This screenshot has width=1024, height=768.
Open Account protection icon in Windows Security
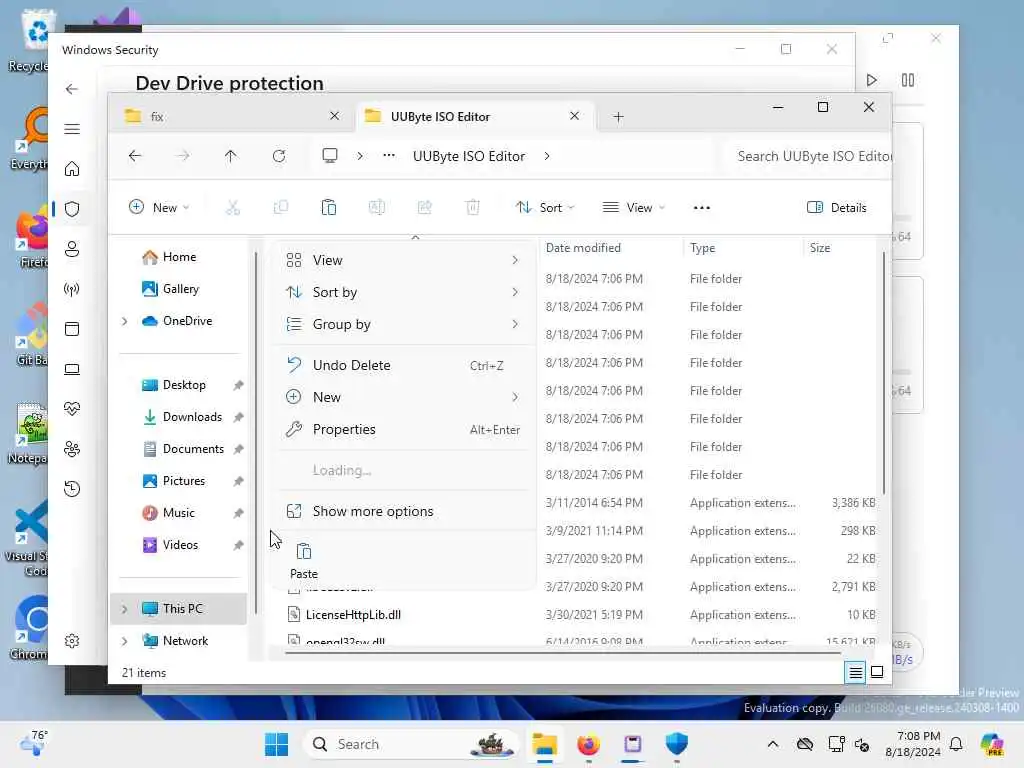tap(72, 249)
